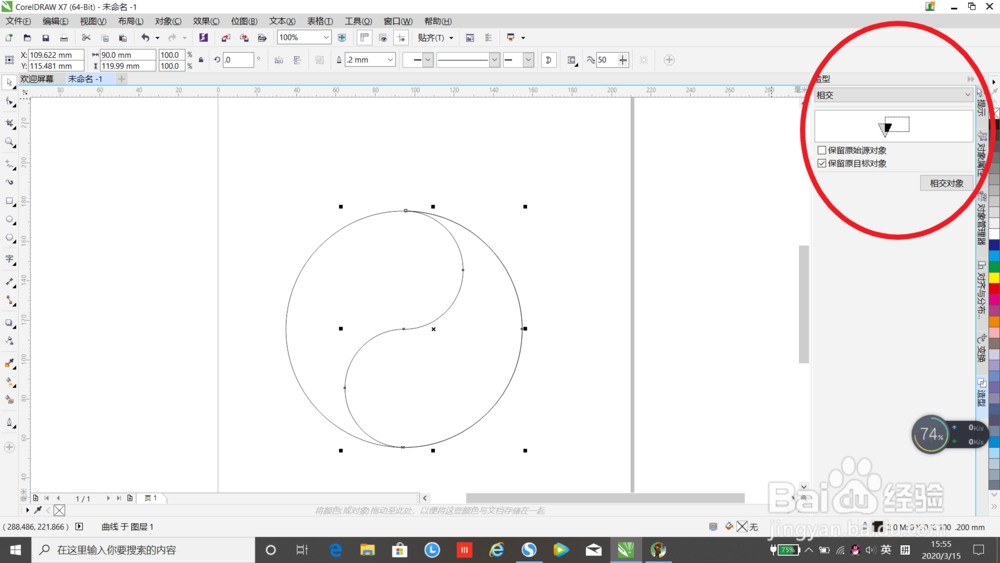Viewport: 1000px width, 563px height.
Task: Click the Open folder icon
Action: point(27,38)
